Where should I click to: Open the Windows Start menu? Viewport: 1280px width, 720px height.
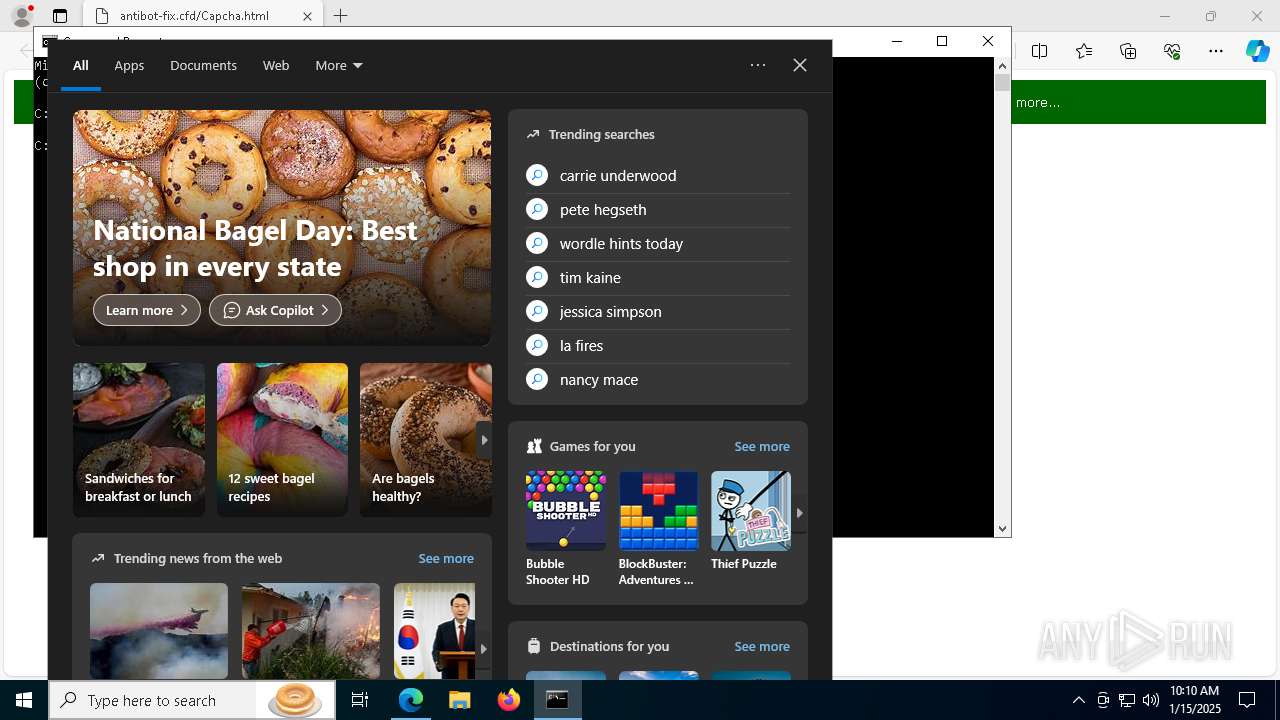pyautogui.click(x=24, y=700)
